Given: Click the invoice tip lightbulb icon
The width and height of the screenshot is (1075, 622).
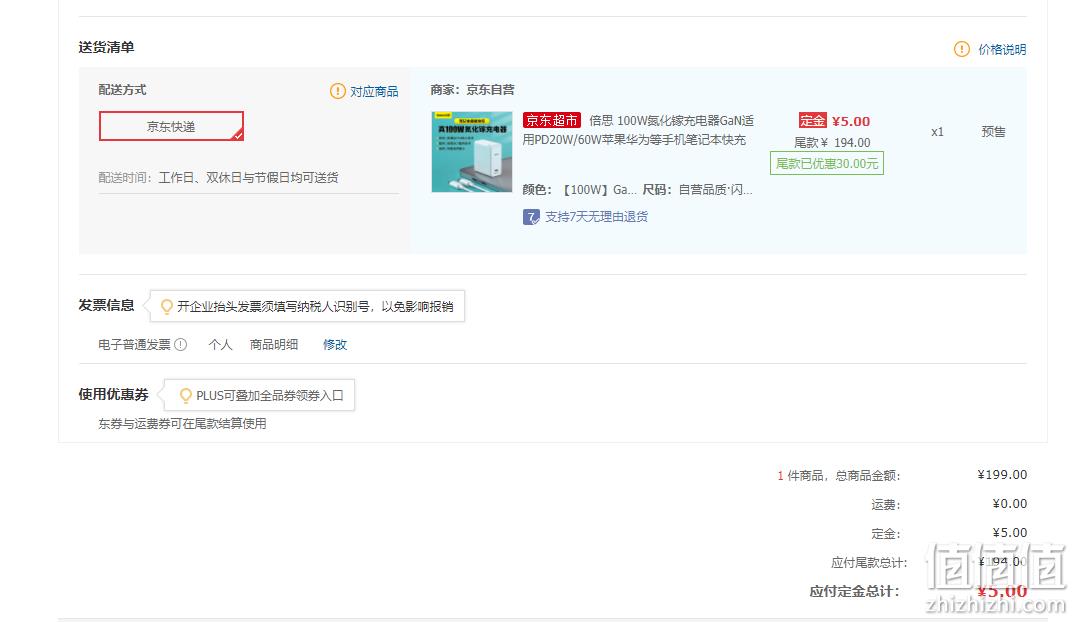Looking at the screenshot, I should [x=166, y=307].
